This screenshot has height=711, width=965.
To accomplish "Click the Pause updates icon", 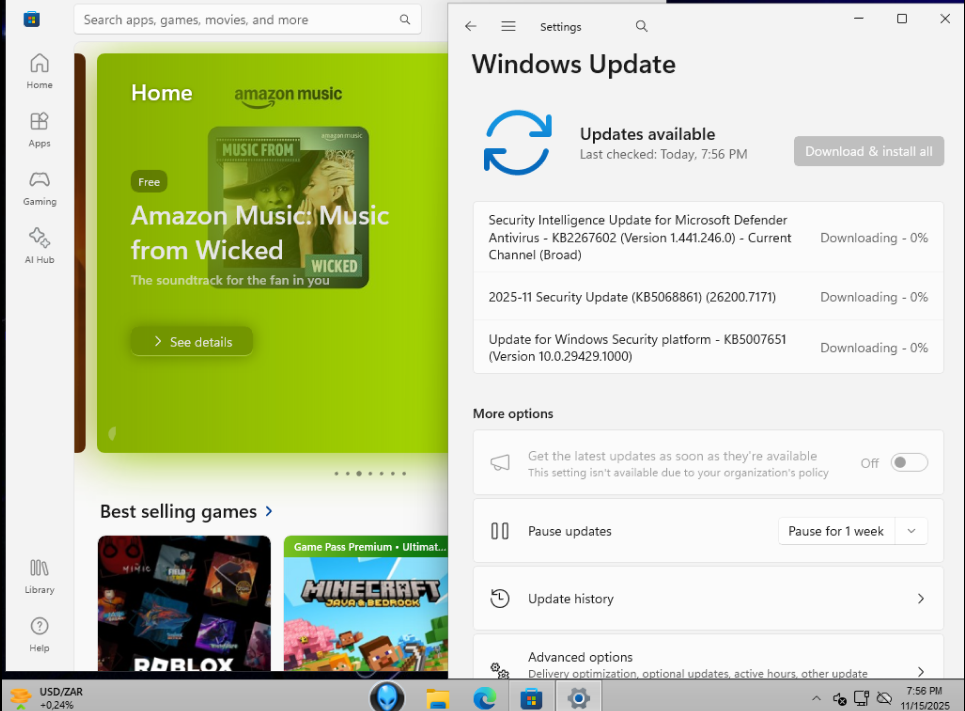I will 500,531.
